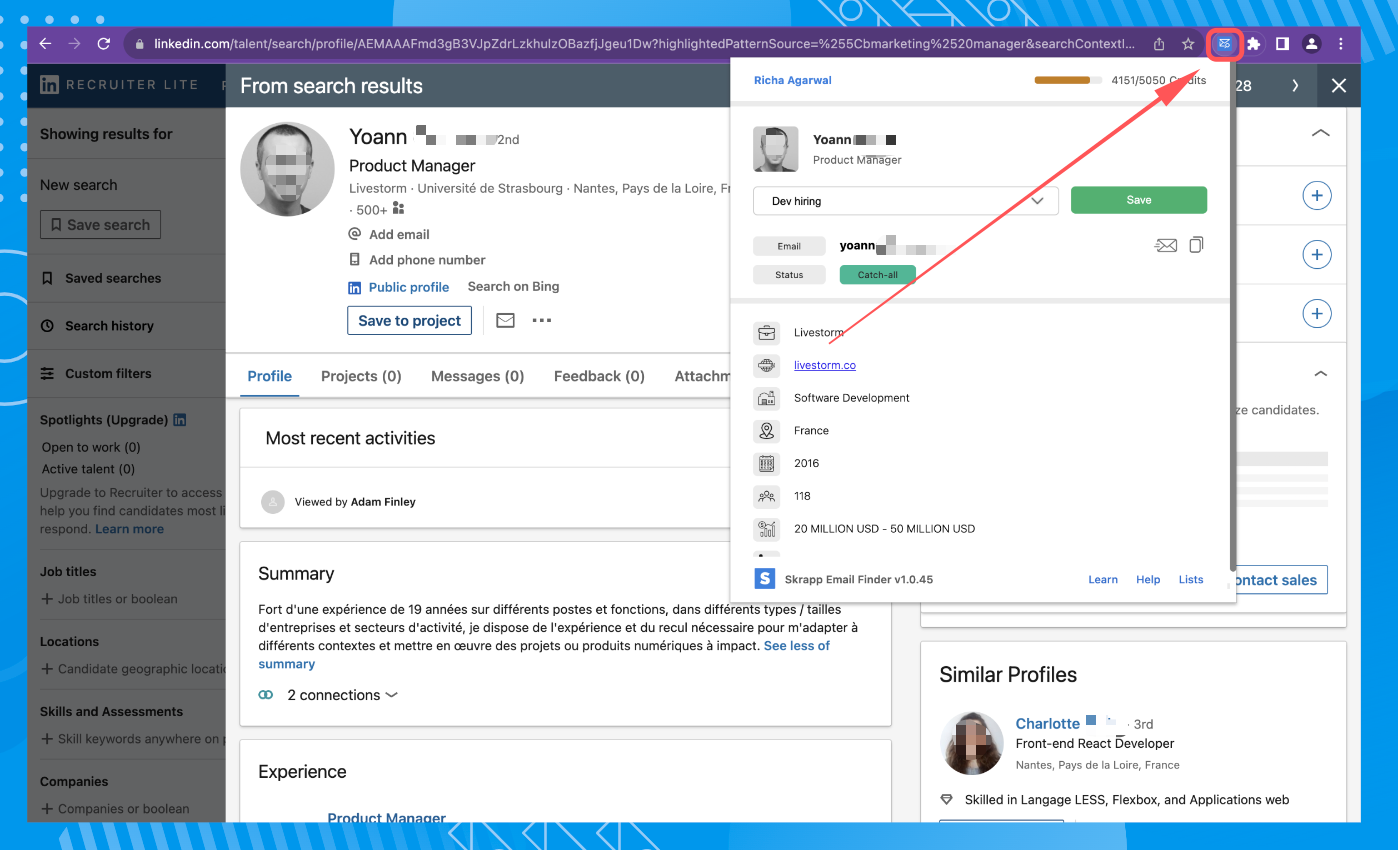Viewport: 1398px width, 850px height.
Task: Collapse the top right panel section chevron
Action: (1320, 132)
